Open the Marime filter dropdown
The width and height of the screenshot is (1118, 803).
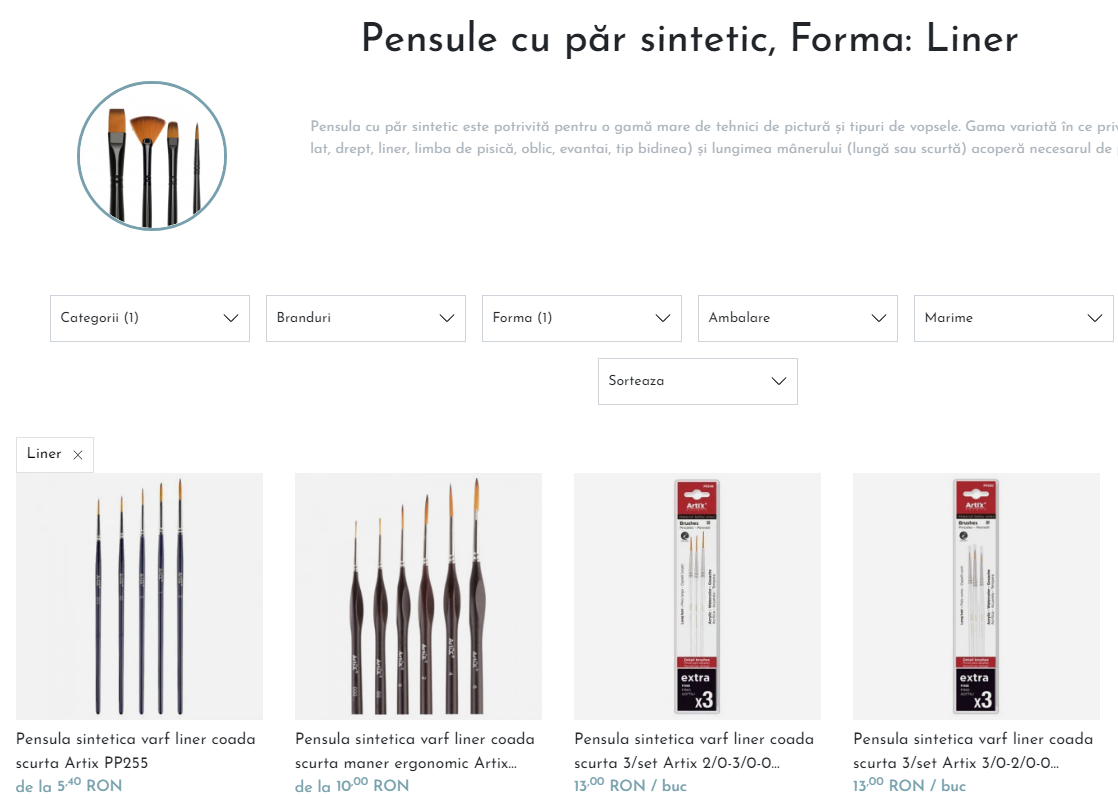tap(1014, 318)
